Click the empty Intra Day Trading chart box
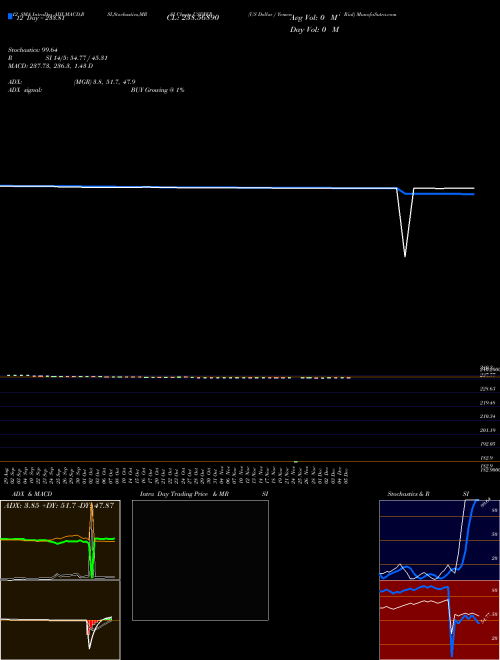Image resolution: width=500 pixels, height=660 pixels. point(200,560)
